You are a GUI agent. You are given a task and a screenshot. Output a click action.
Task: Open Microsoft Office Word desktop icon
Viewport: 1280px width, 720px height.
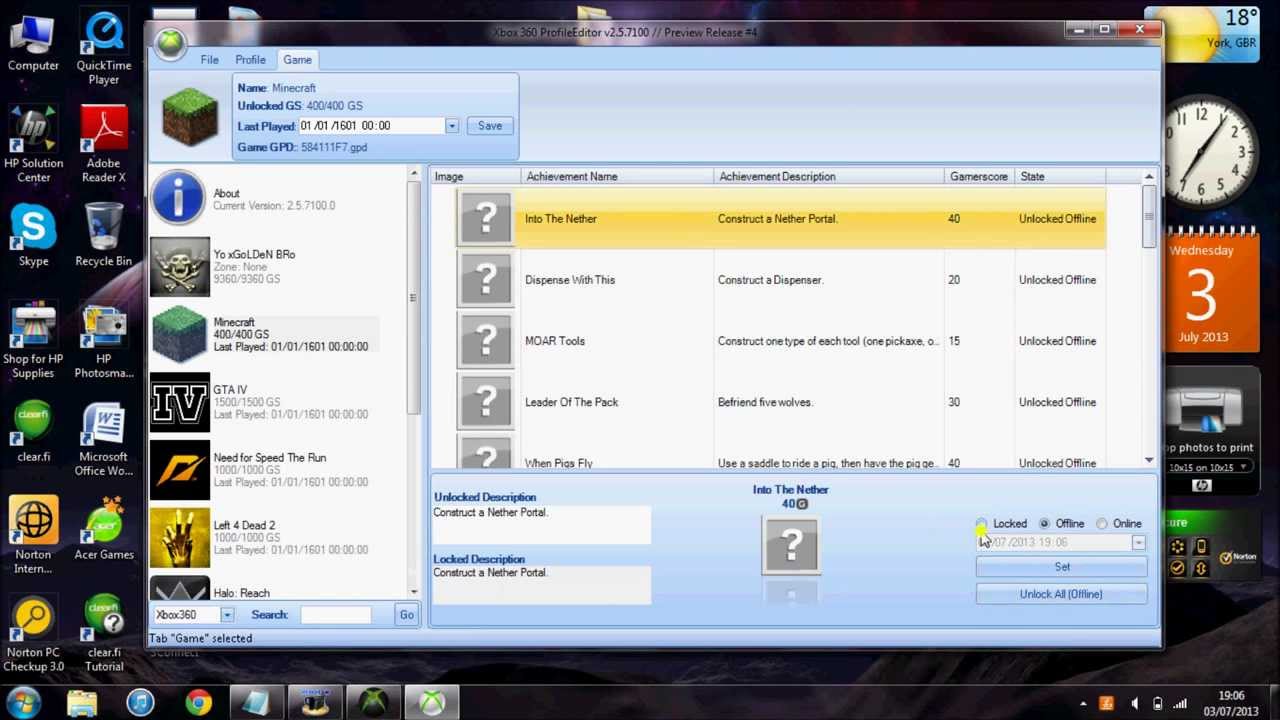pos(104,441)
